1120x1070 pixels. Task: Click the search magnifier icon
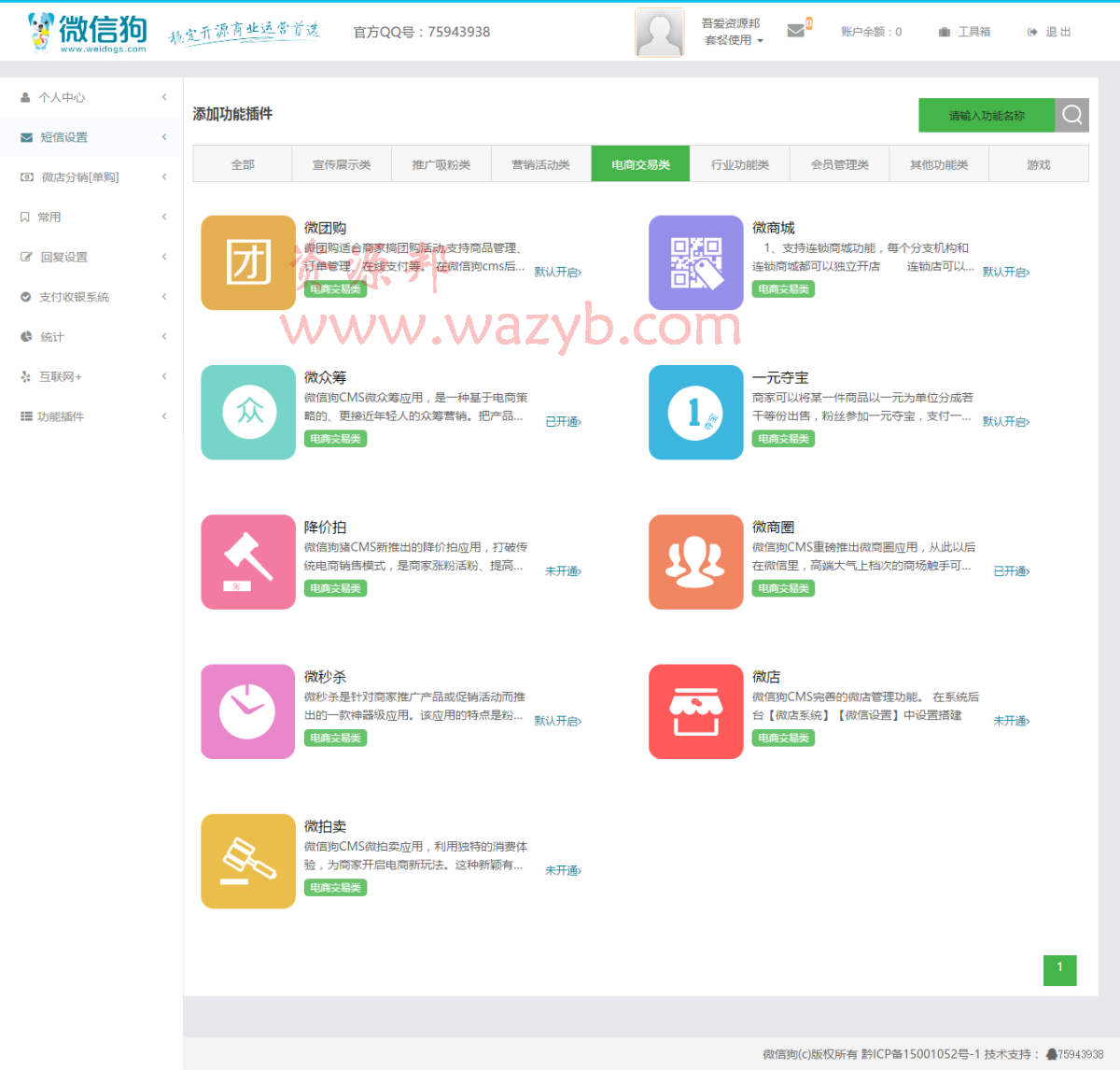tap(1072, 115)
